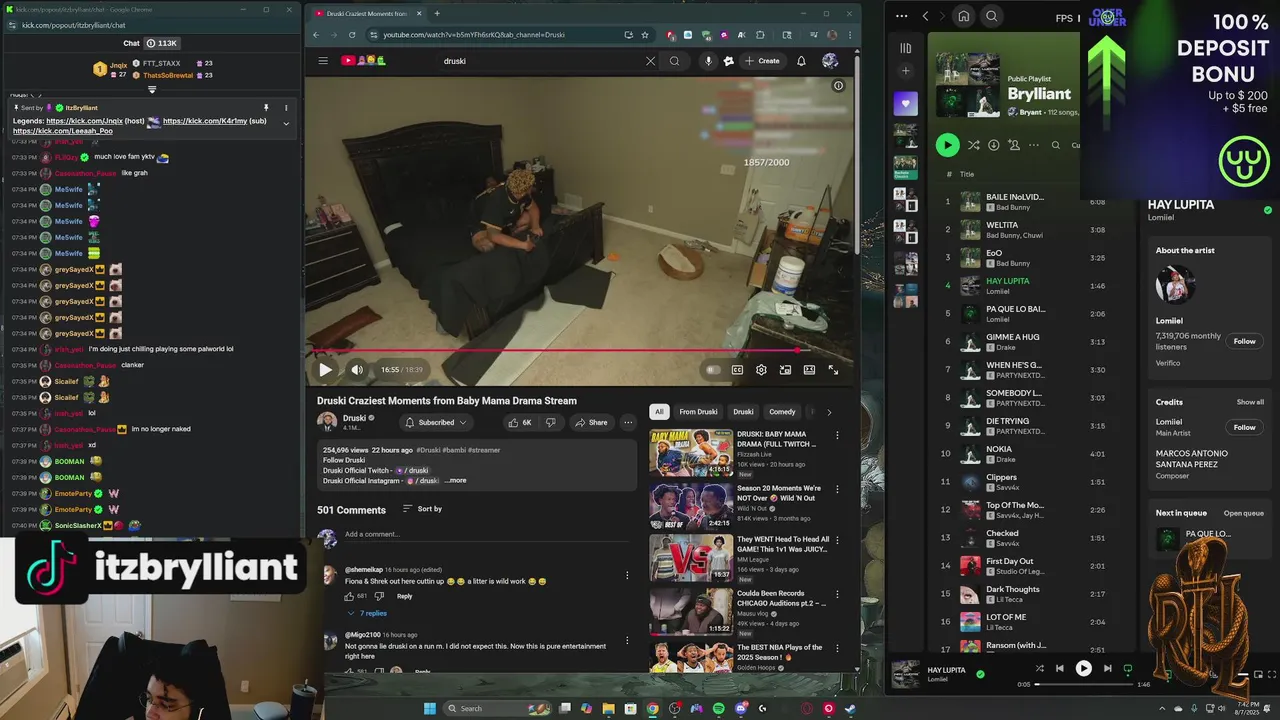
Task: Open YouTube notifications bell
Action: pos(801,61)
